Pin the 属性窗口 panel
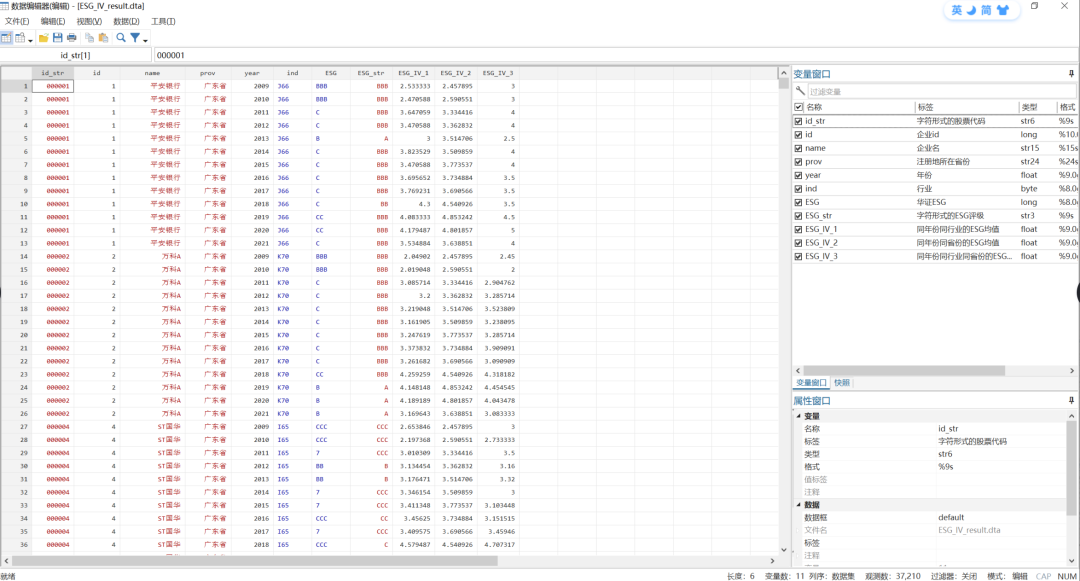The width and height of the screenshot is (1080, 581). pyautogui.click(x=1071, y=401)
